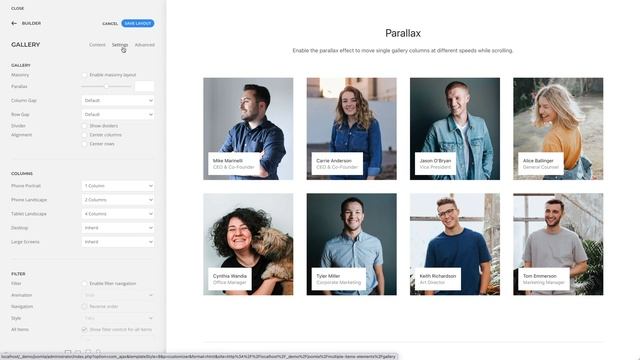Select Alice Ballinger photo card
Screen dimensions: 640x360
pyautogui.click(x=558, y=129)
